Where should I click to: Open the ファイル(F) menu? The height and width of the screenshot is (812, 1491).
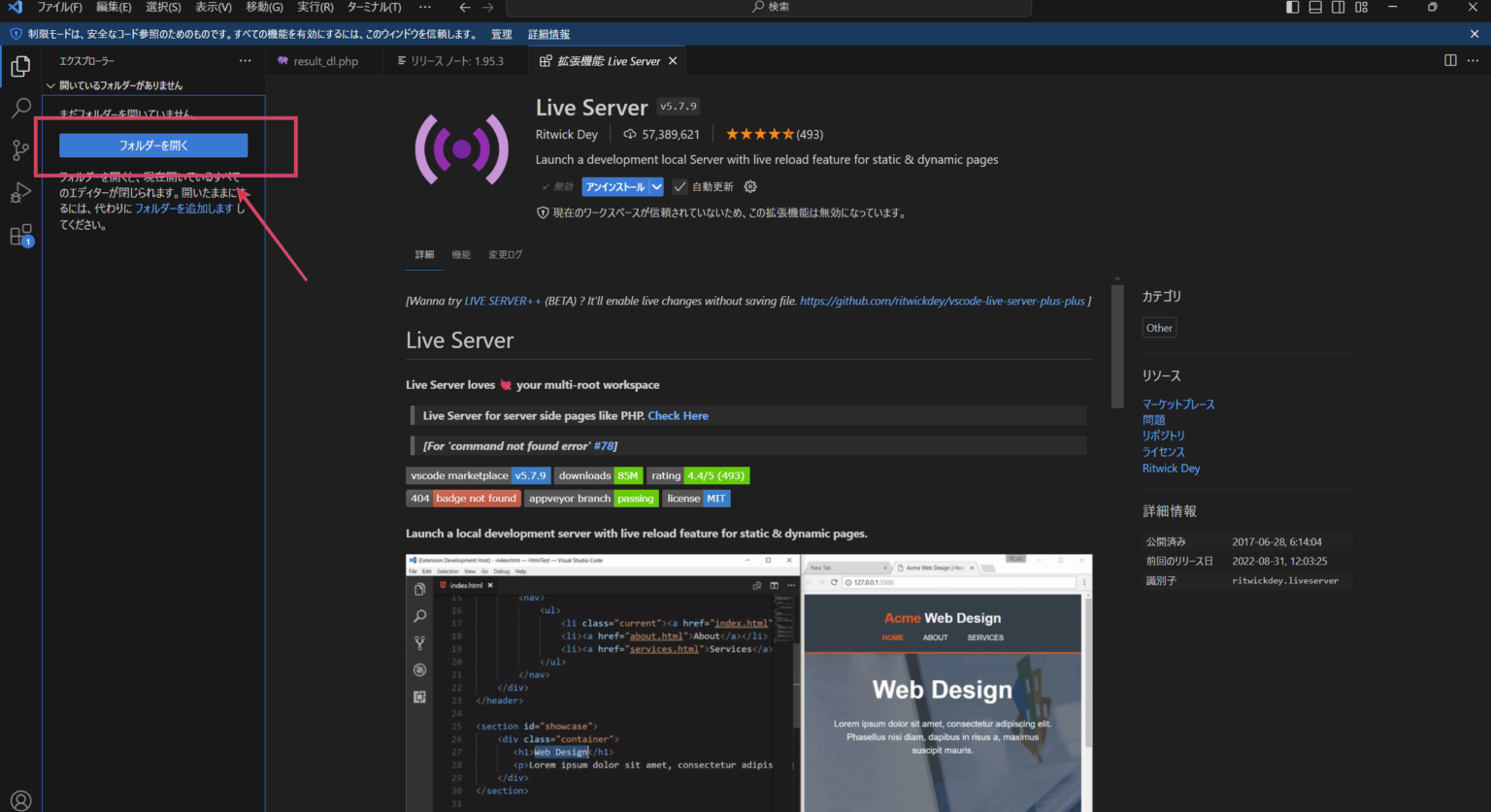59,7
